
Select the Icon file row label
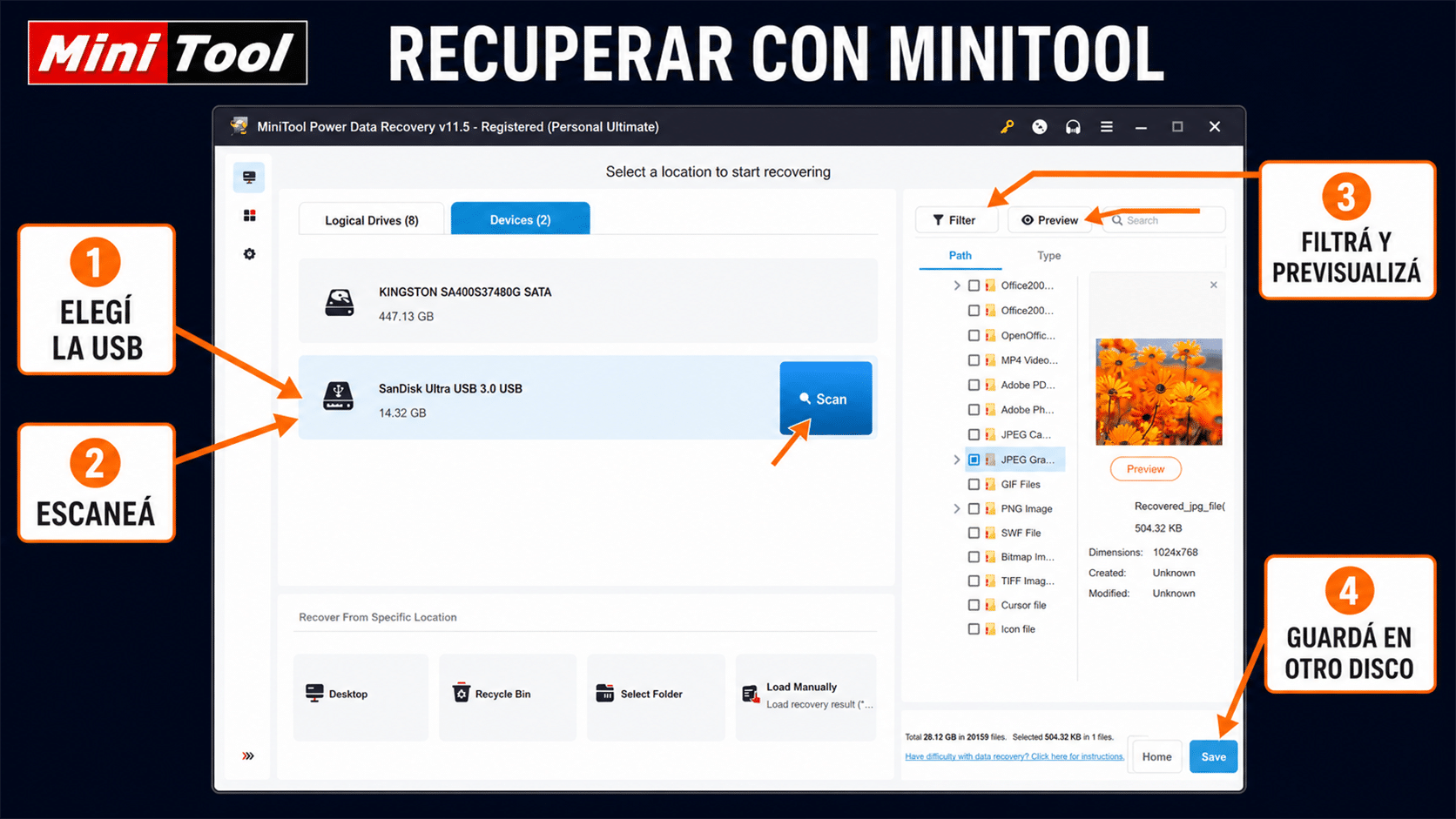(x=1018, y=629)
